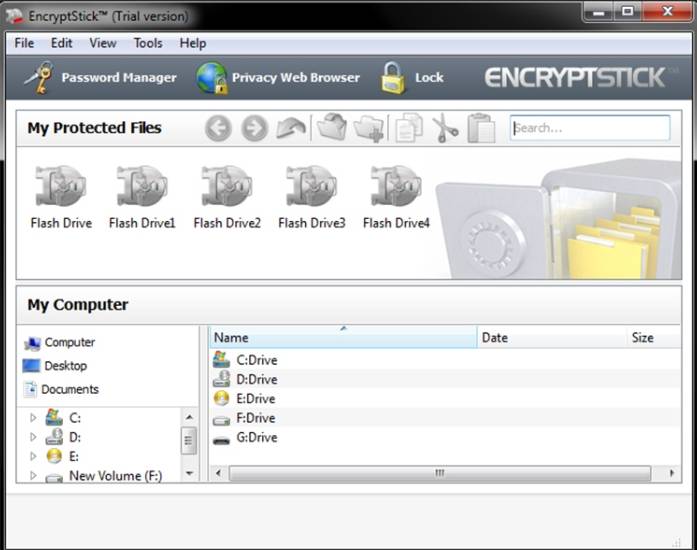The height and width of the screenshot is (550, 697).
Task: Launch the Privacy Web Browser
Action: click(x=278, y=78)
